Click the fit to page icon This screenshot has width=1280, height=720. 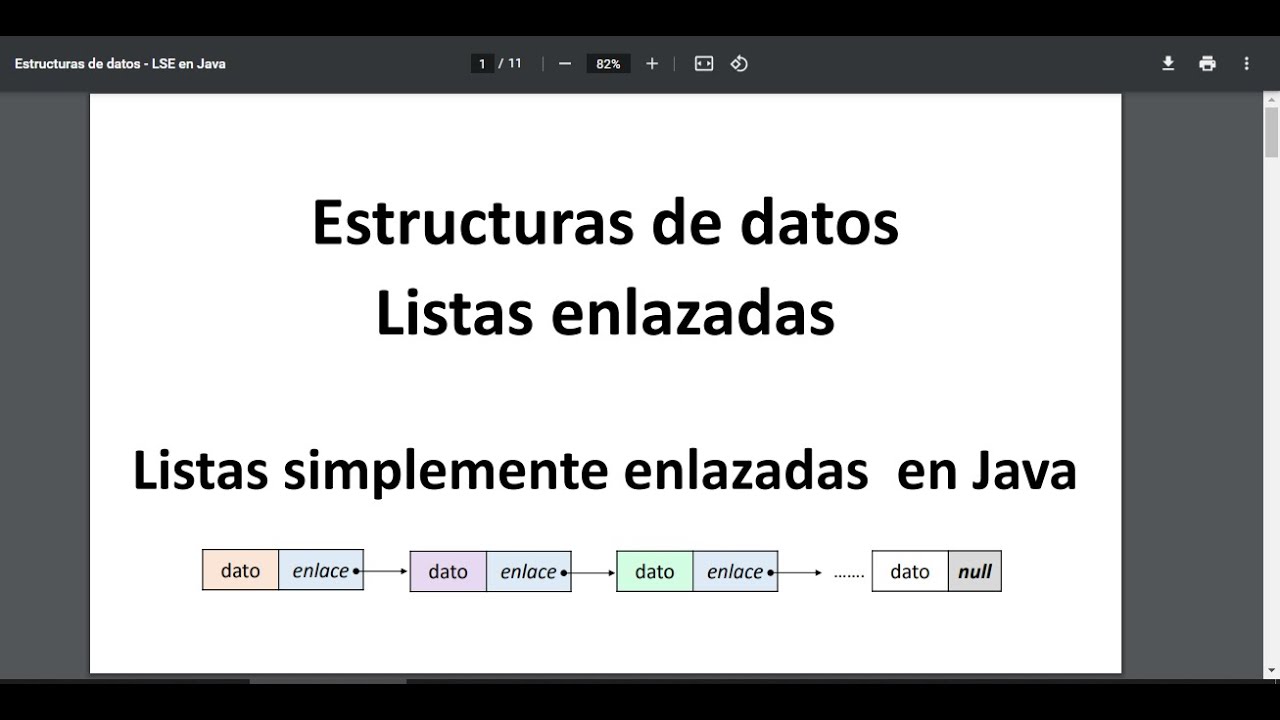click(704, 63)
